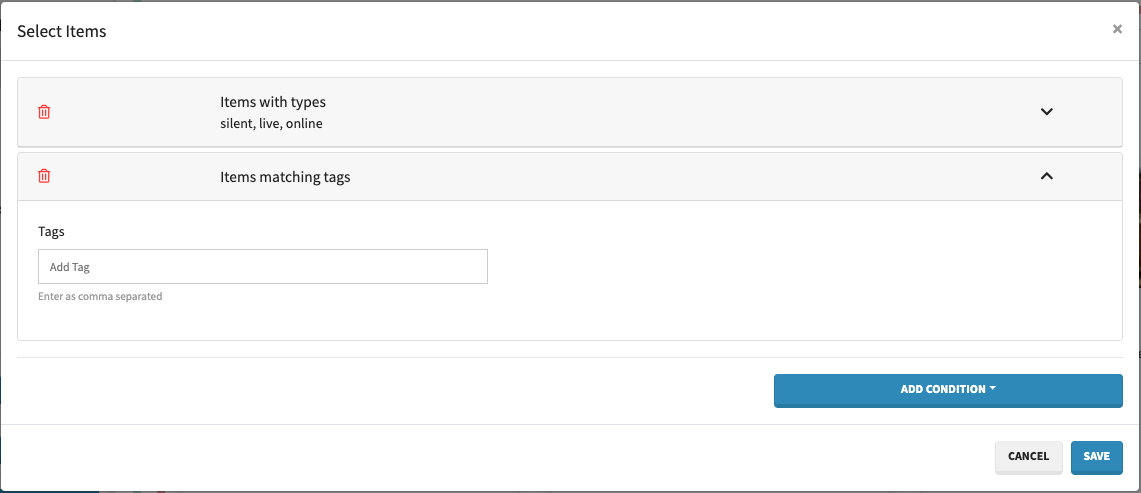Save the selected item conditions
This screenshot has width=1141, height=493.
pos(1096,456)
